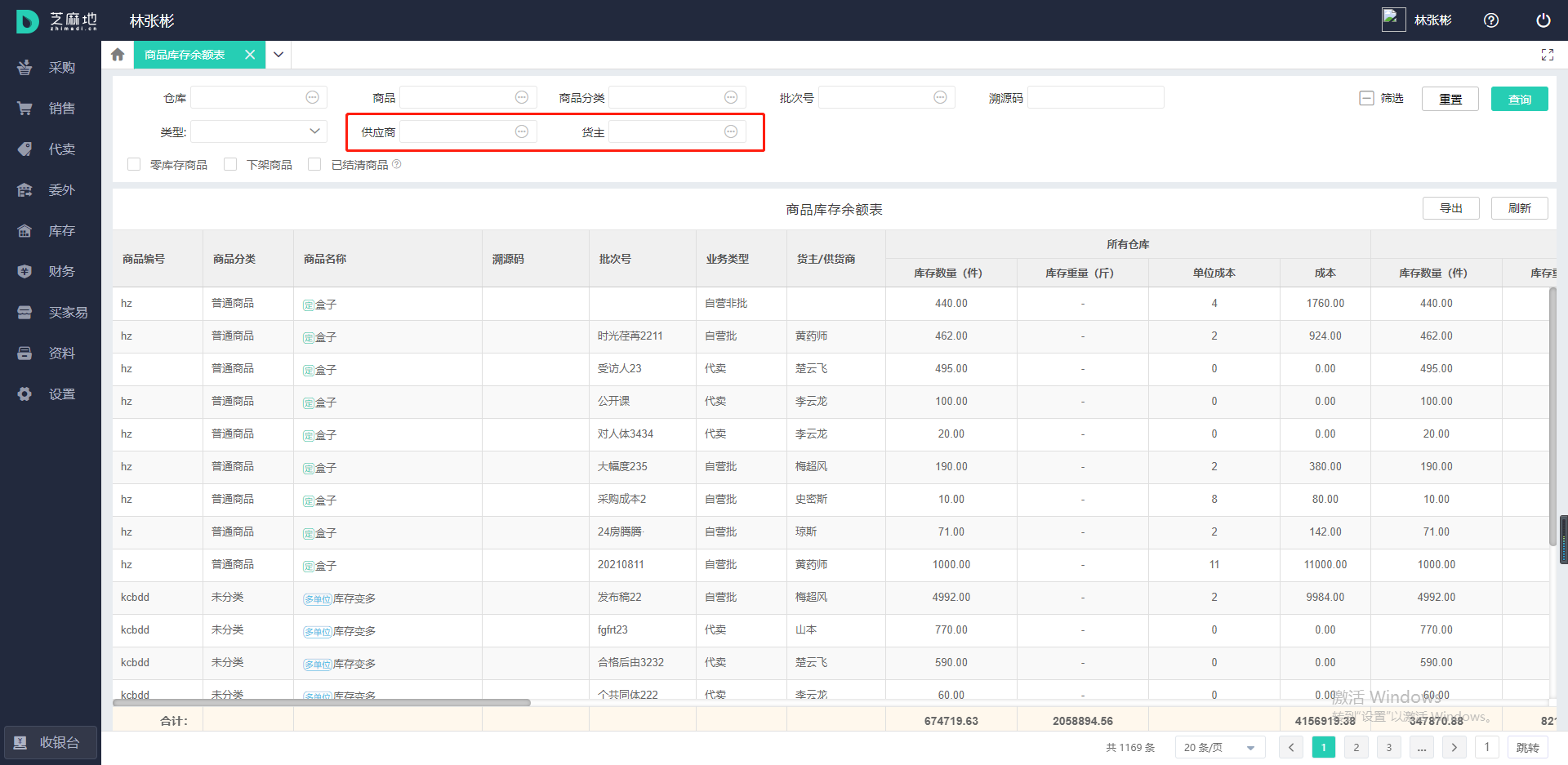The image size is (1568, 765).
Task: Expand the tab list dropdown arrow
Action: click(278, 55)
